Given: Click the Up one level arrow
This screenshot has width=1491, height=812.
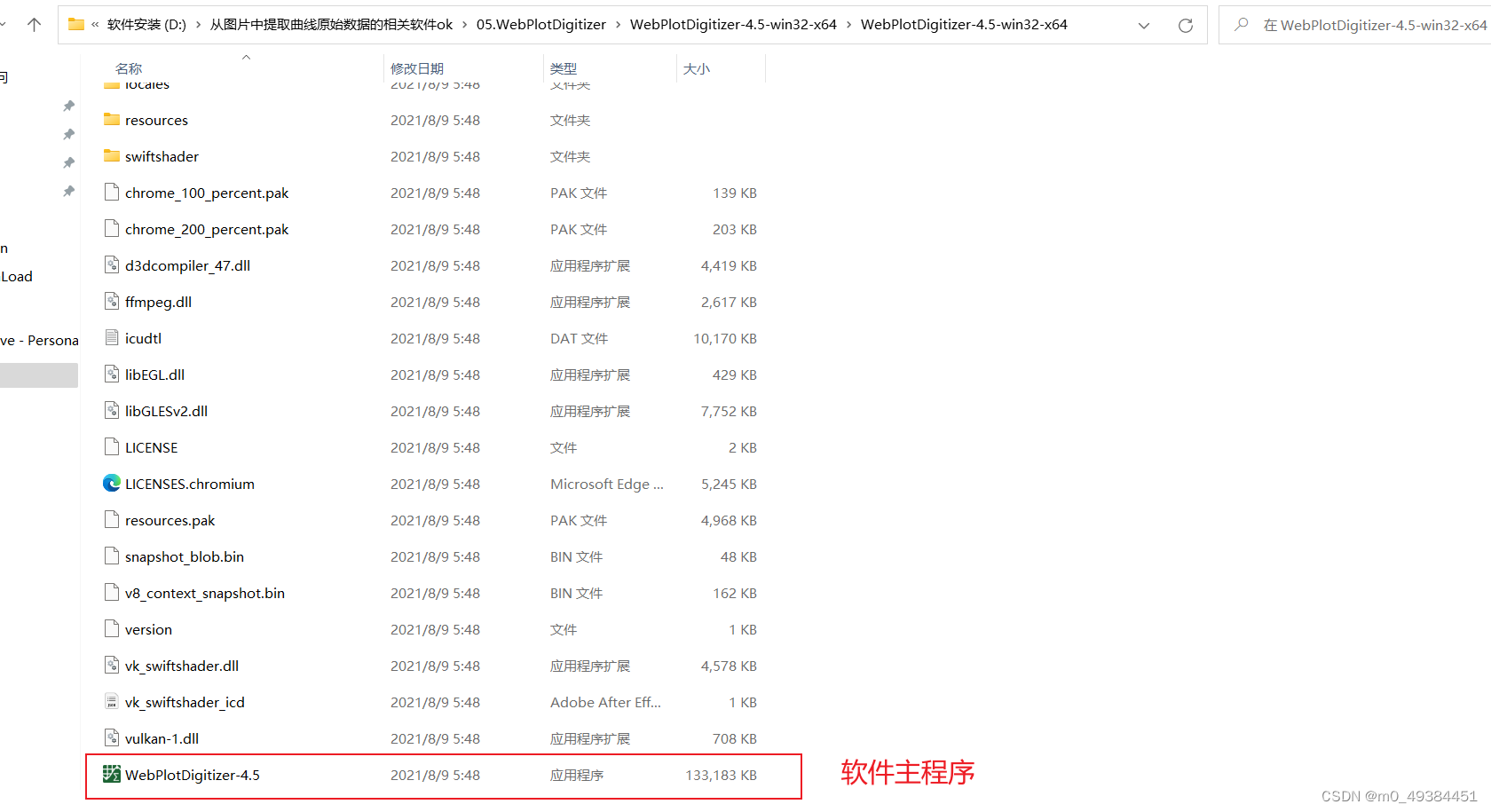Looking at the screenshot, I should [34, 25].
